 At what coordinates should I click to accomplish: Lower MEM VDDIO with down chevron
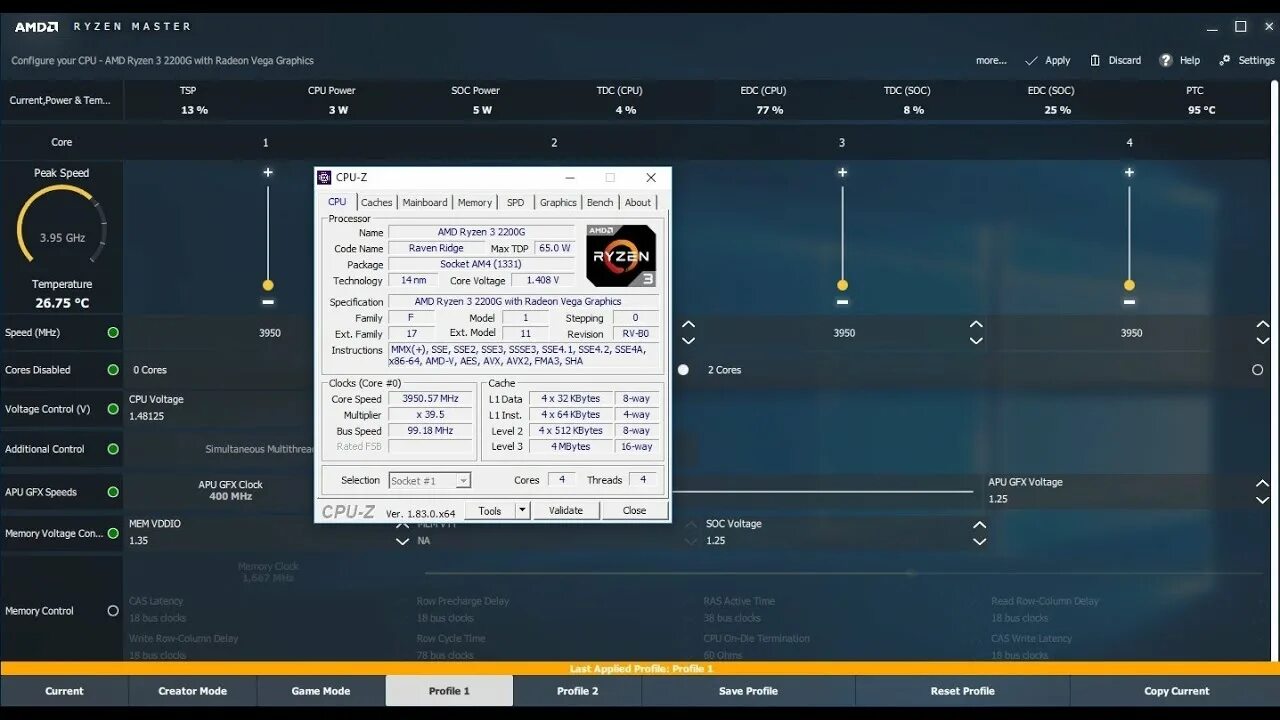tap(402, 541)
